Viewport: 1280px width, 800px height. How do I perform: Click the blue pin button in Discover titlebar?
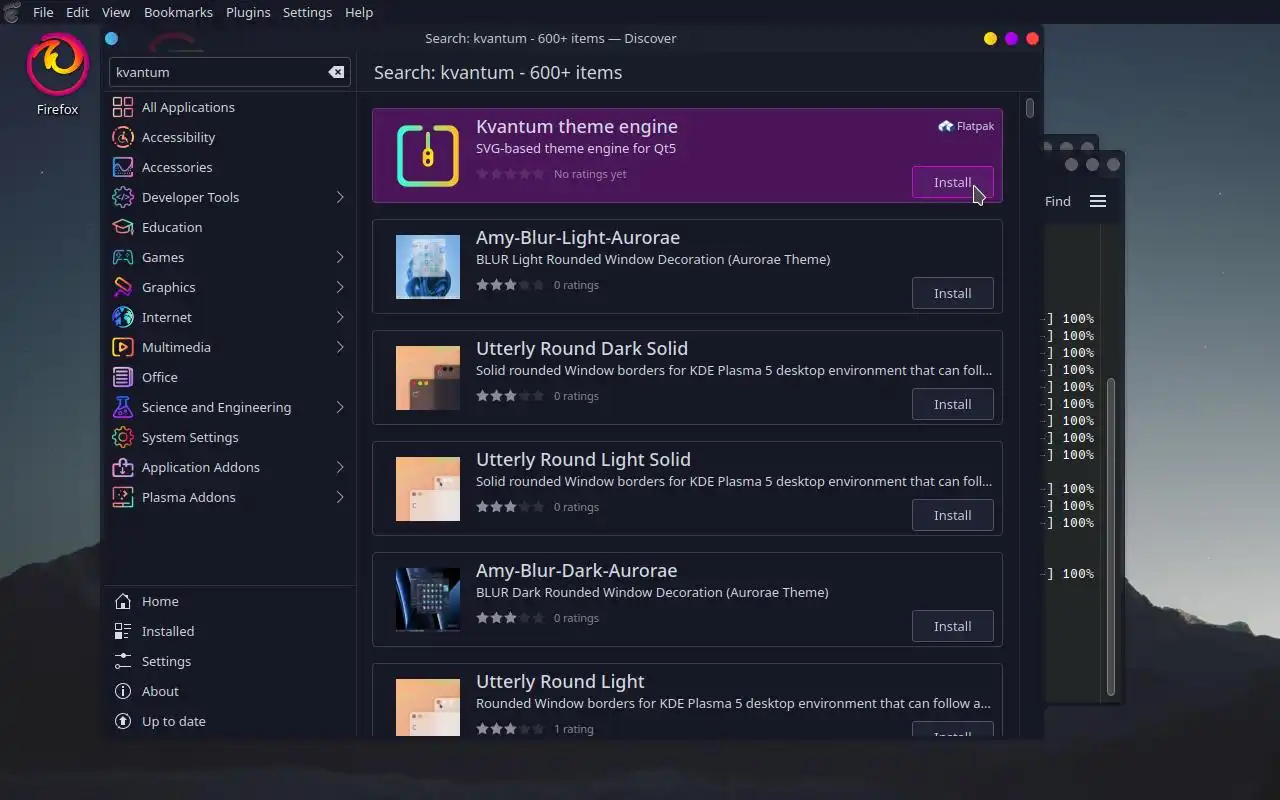111,38
